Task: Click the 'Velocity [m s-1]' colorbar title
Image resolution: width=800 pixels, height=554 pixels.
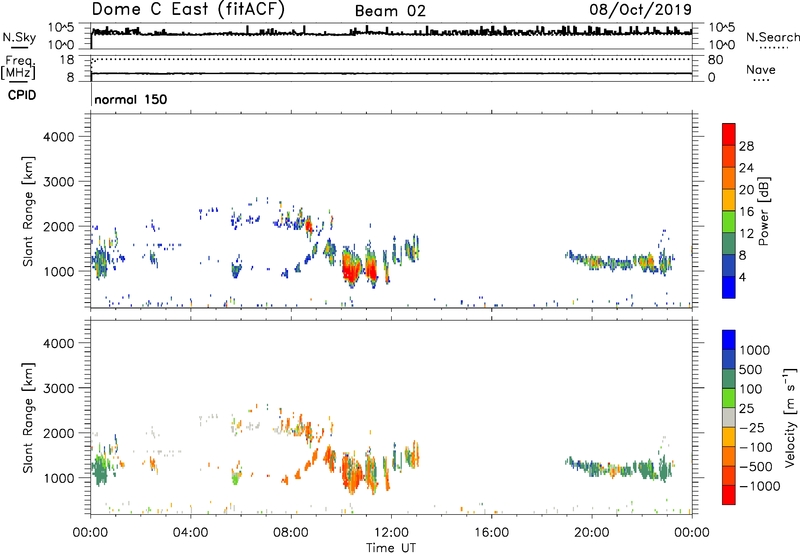Action: [790, 417]
